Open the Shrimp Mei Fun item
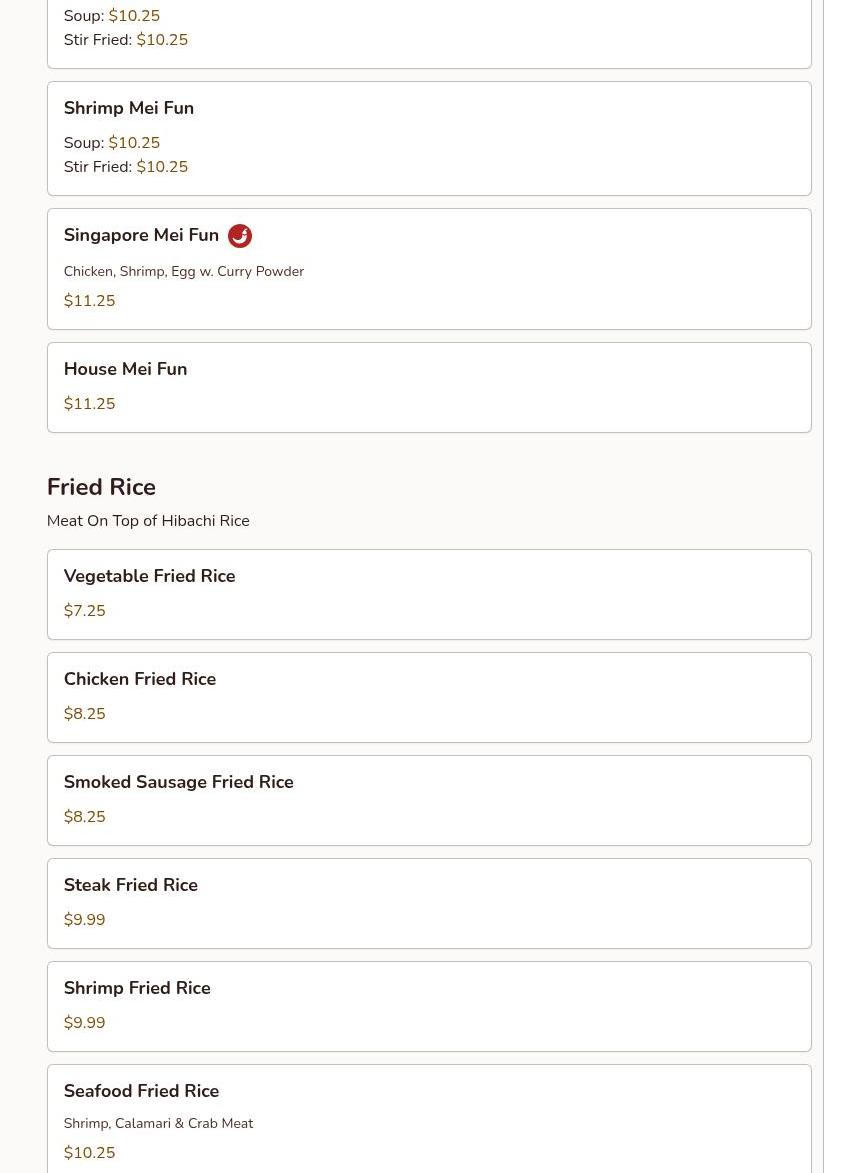This screenshot has height=1173, width=844. 429,138
